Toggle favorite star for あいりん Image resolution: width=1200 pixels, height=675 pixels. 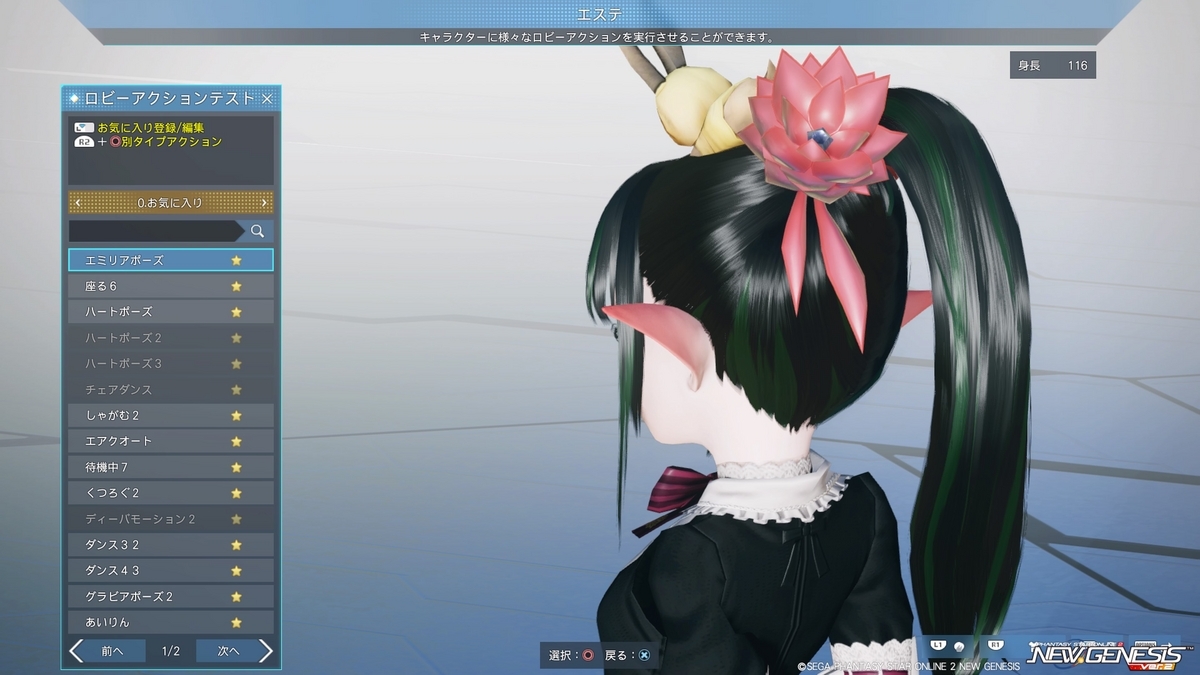(x=237, y=622)
